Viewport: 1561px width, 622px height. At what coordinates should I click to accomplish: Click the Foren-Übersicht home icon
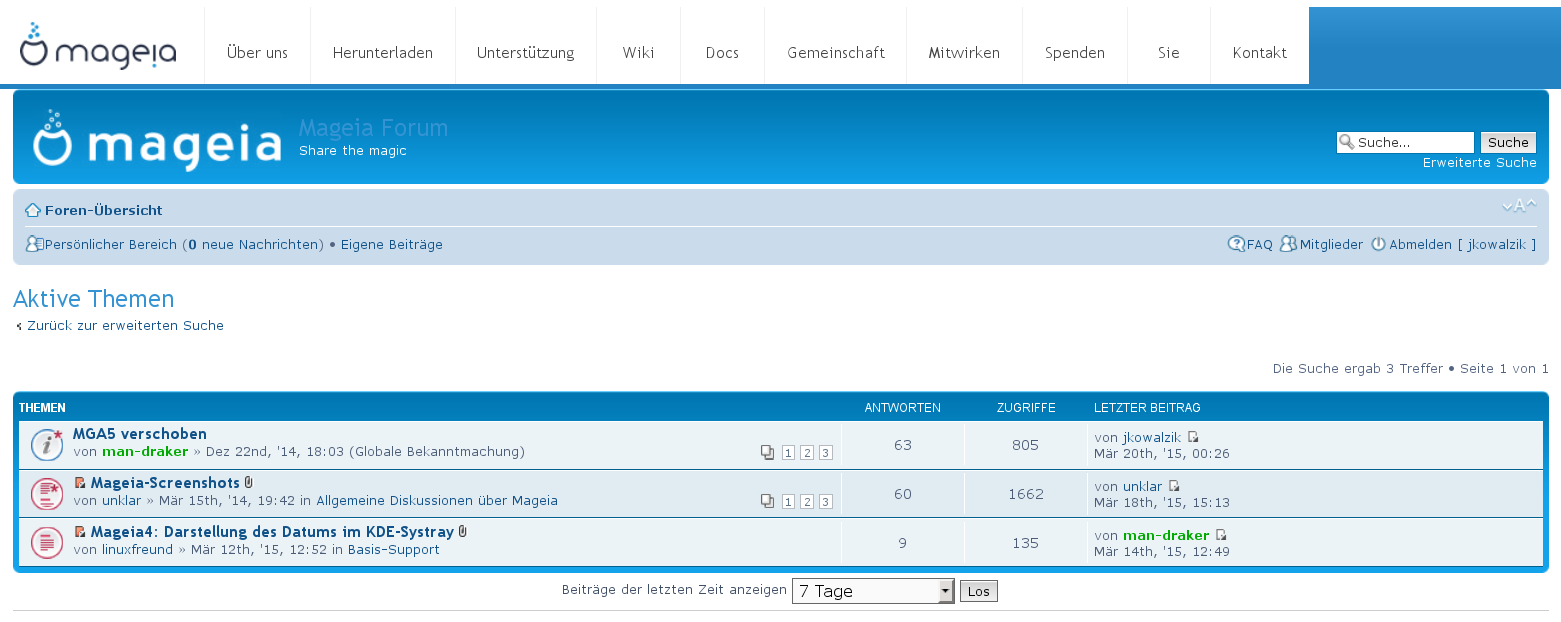pyautogui.click(x=33, y=210)
